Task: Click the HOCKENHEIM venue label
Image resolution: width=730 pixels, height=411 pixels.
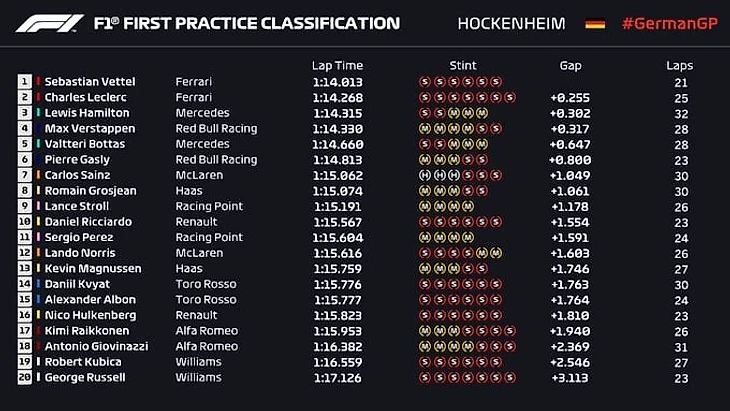Action: click(510, 24)
